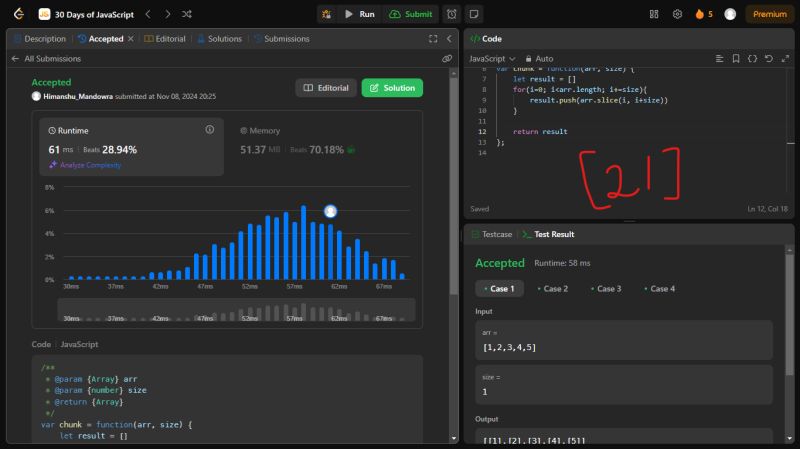Click Analyze Complexity link

pyautogui.click(x=85, y=165)
